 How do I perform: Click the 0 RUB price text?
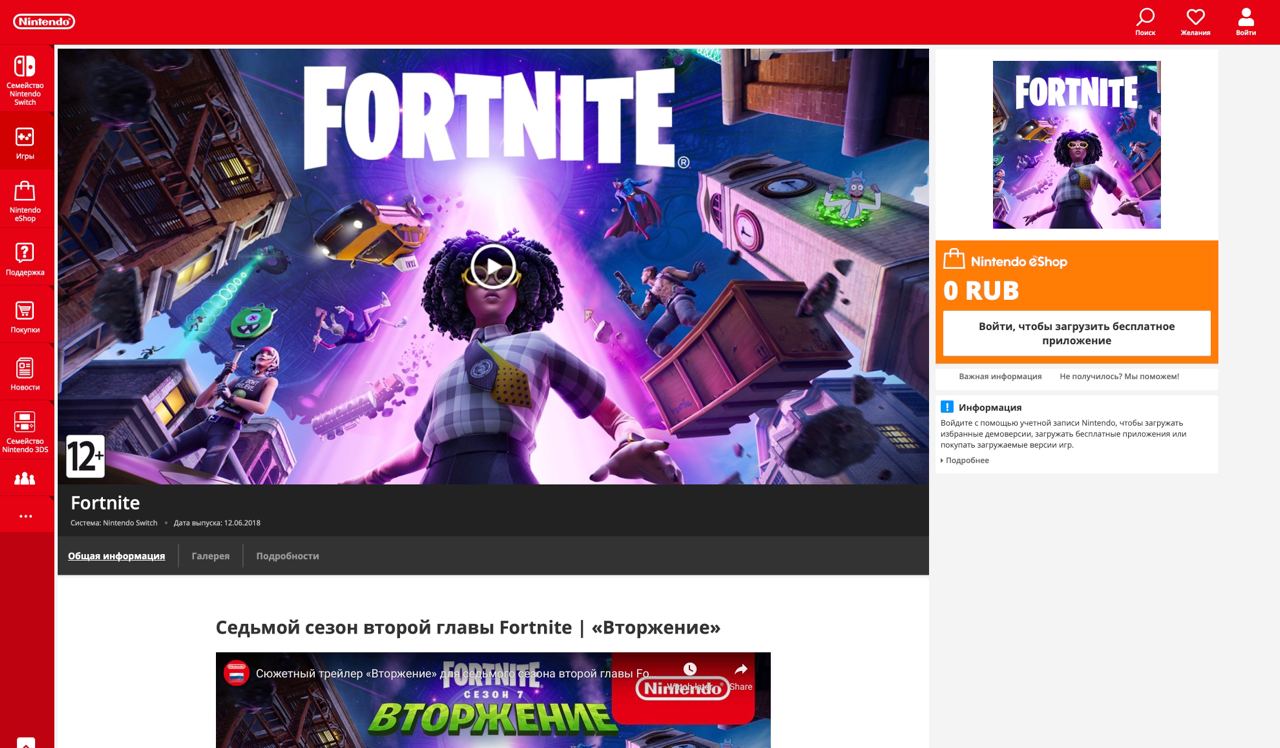(x=981, y=291)
